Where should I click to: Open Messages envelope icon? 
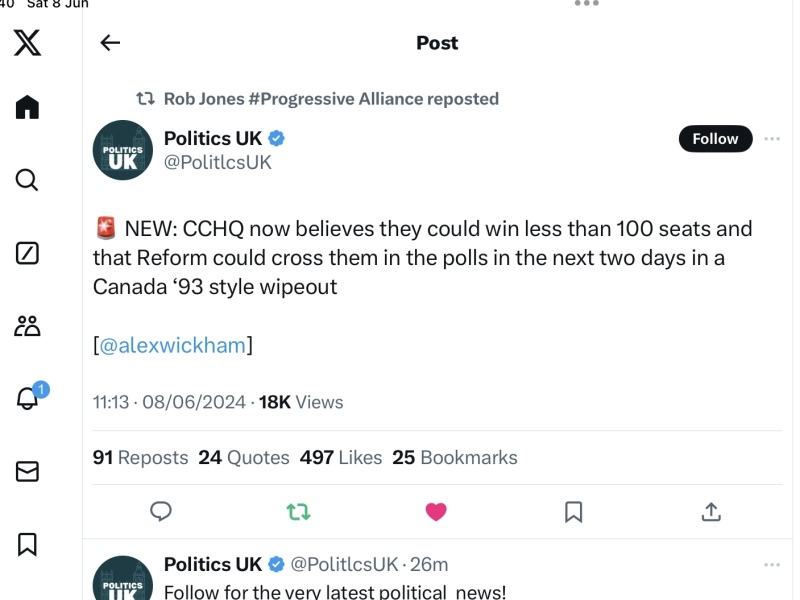[x=28, y=471]
